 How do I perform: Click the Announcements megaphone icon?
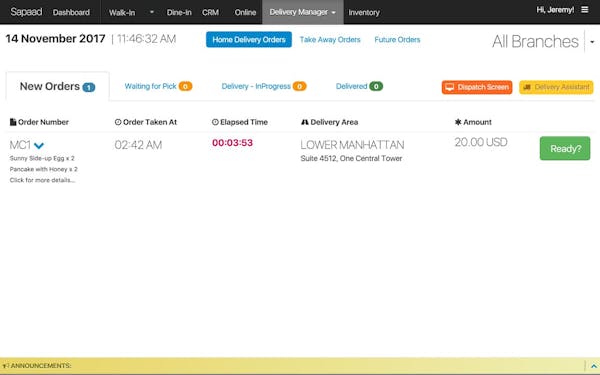click(5, 366)
